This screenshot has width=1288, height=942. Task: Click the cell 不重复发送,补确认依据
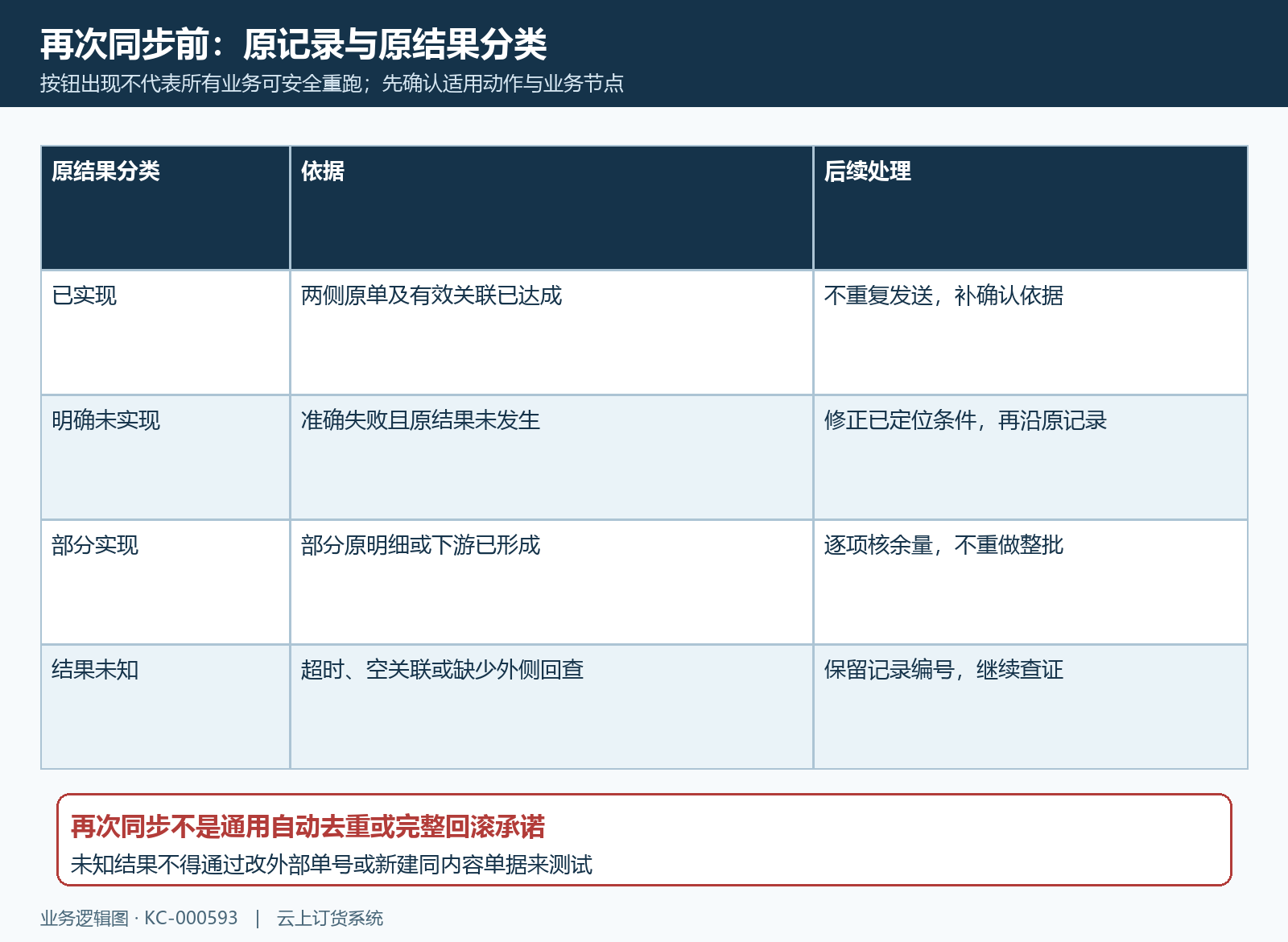pos(1030,333)
